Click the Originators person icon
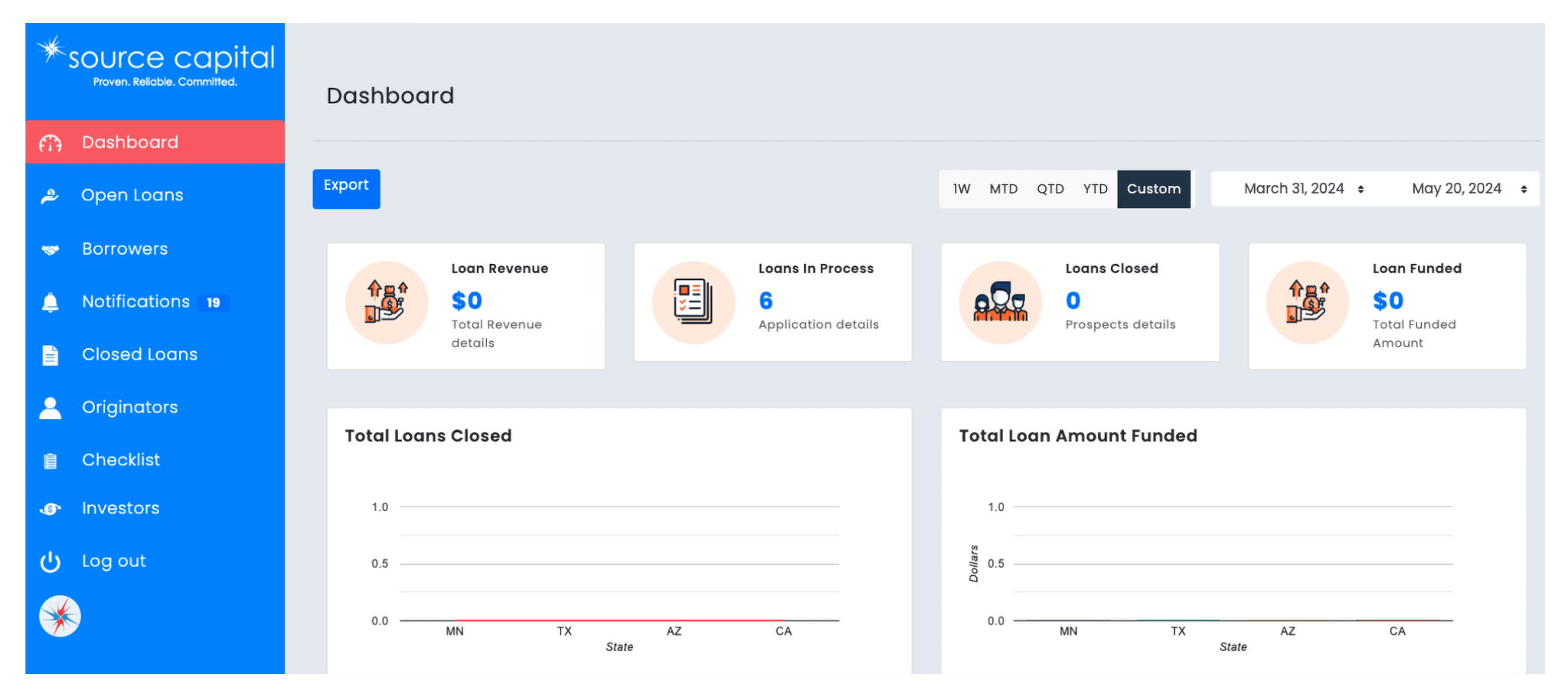Image resolution: width=1568 pixels, height=697 pixels. [x=51, y=408]
